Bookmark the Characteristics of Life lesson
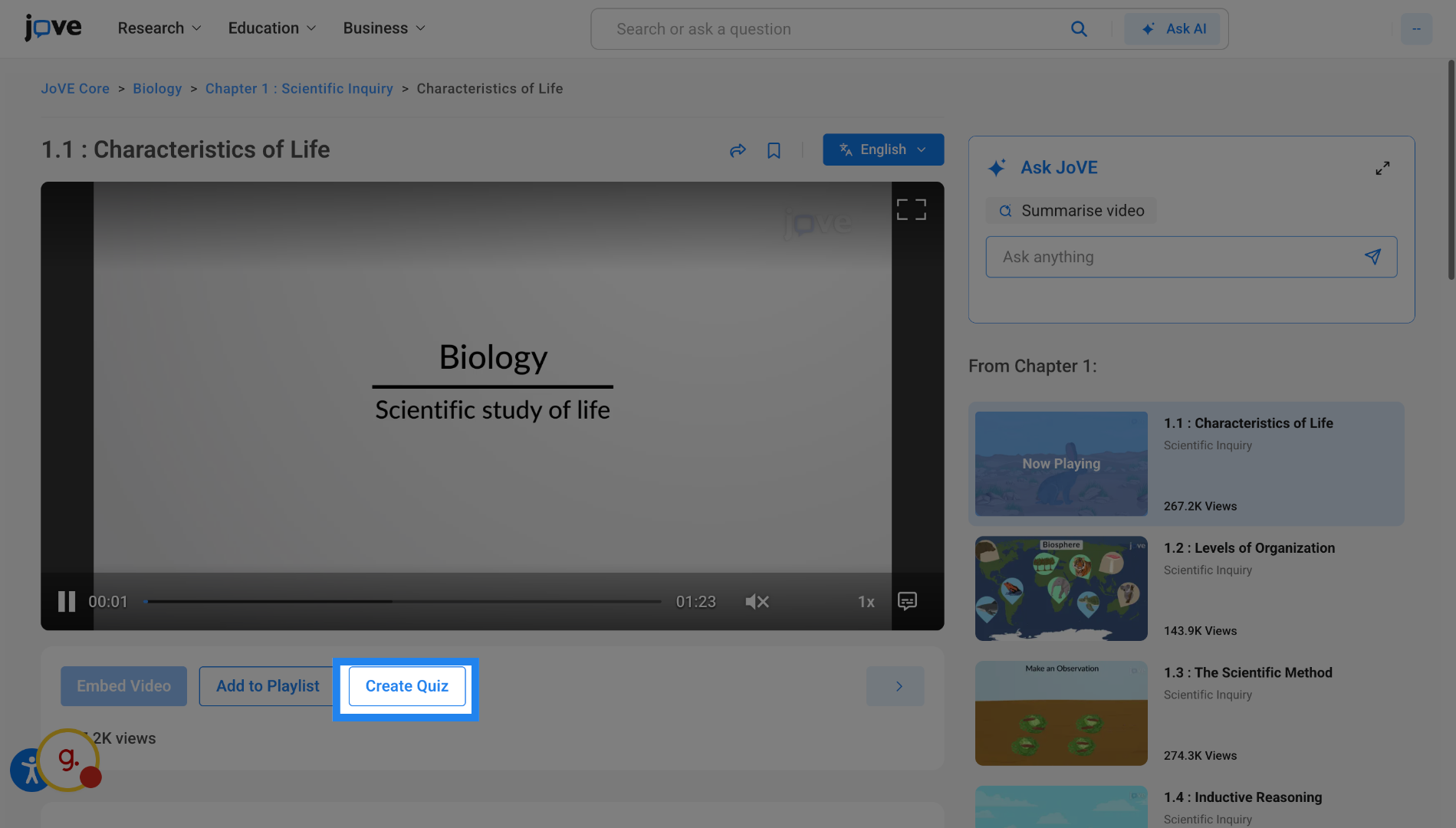 pyautogui.click(x=773, y=149)
